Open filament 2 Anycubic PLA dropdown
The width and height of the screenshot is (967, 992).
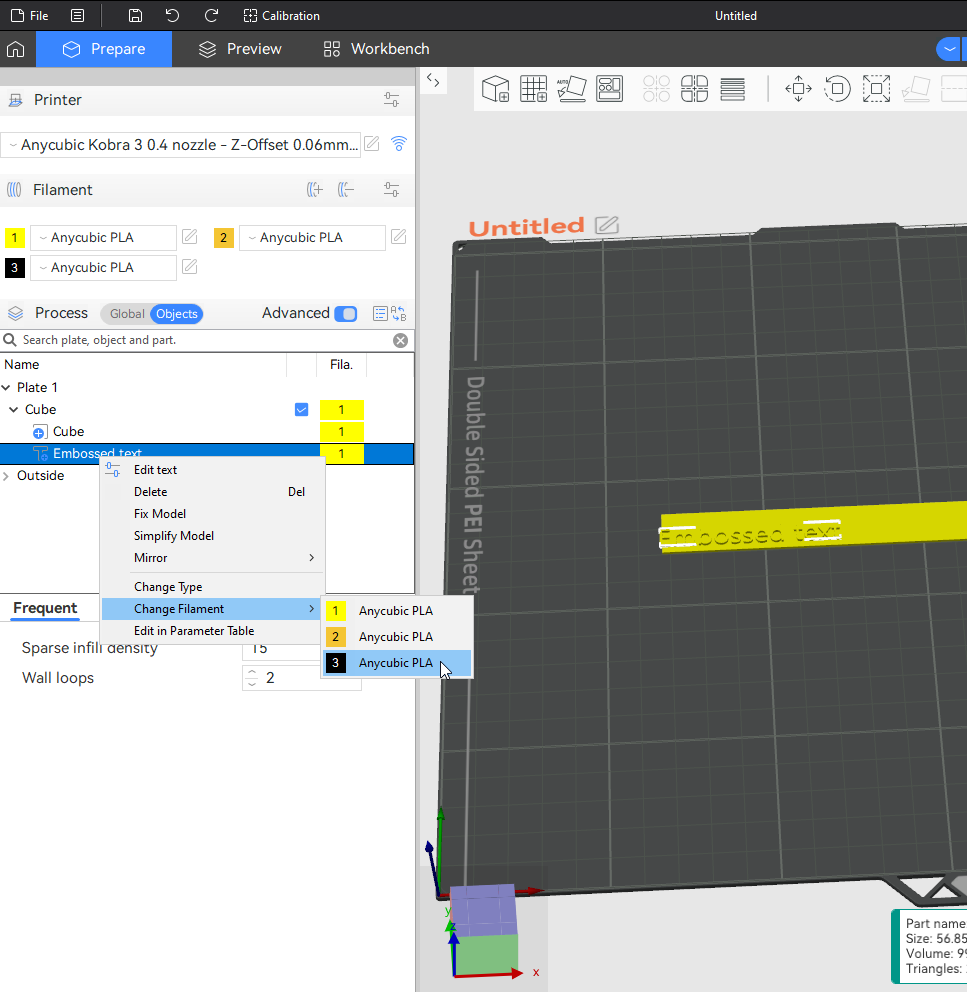point(311,238)
